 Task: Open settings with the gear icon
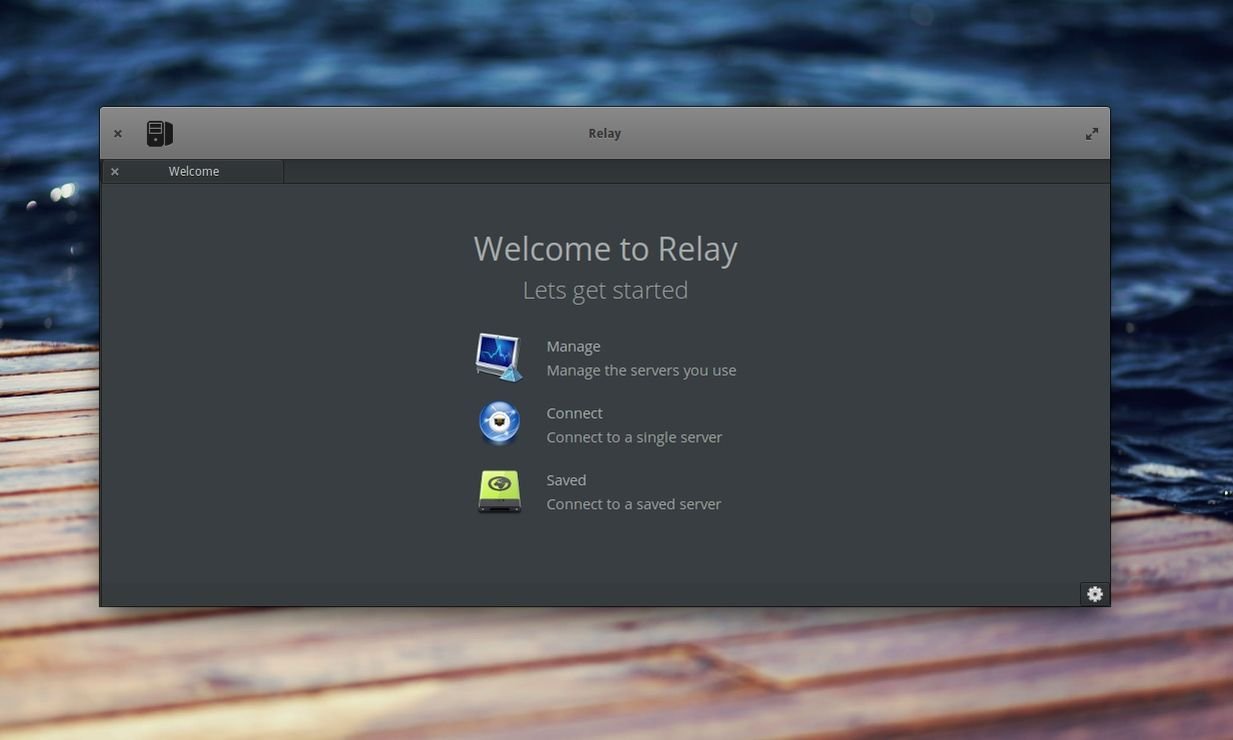point(1095,594)
